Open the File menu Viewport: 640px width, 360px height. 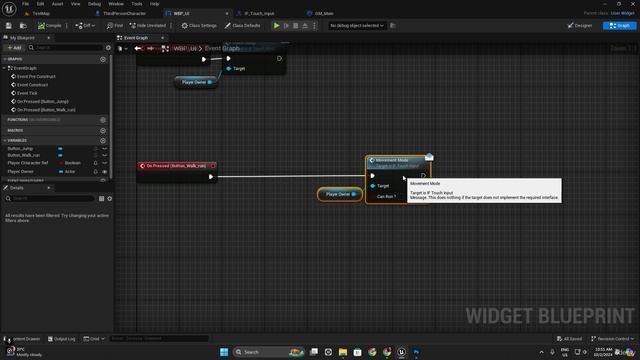click(x=25, y=4)
